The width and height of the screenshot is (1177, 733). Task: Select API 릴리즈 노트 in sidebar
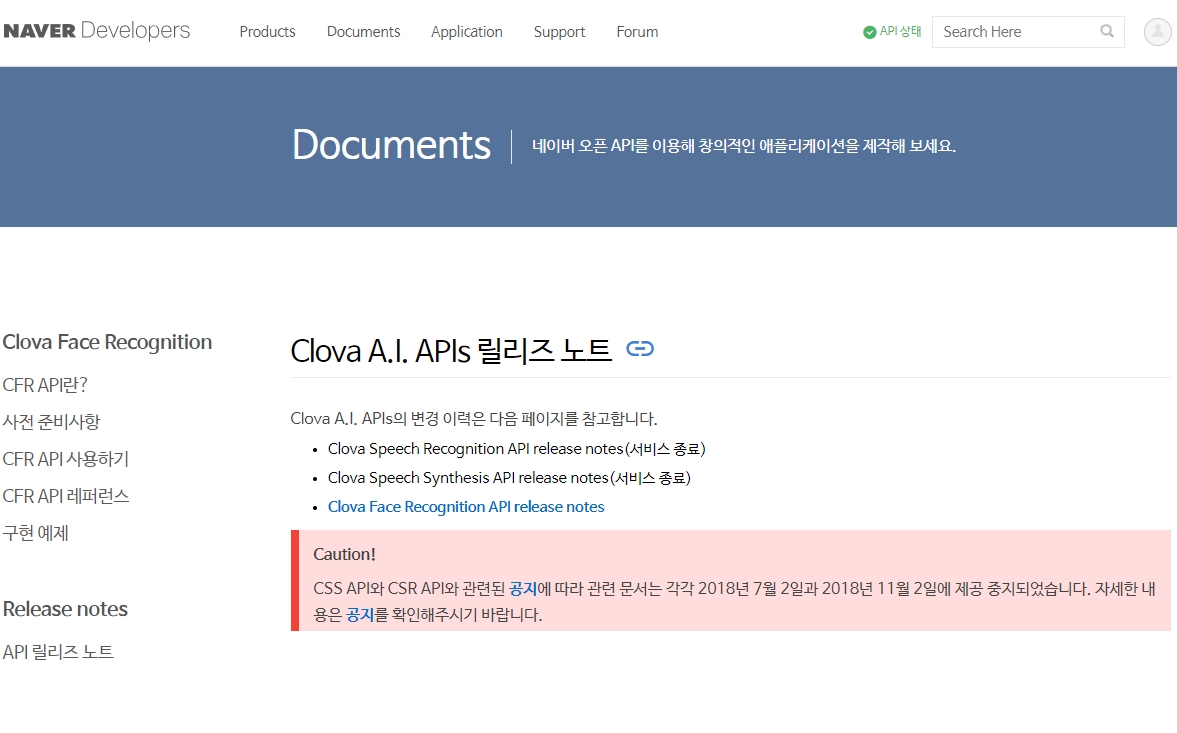pos(58,652)
